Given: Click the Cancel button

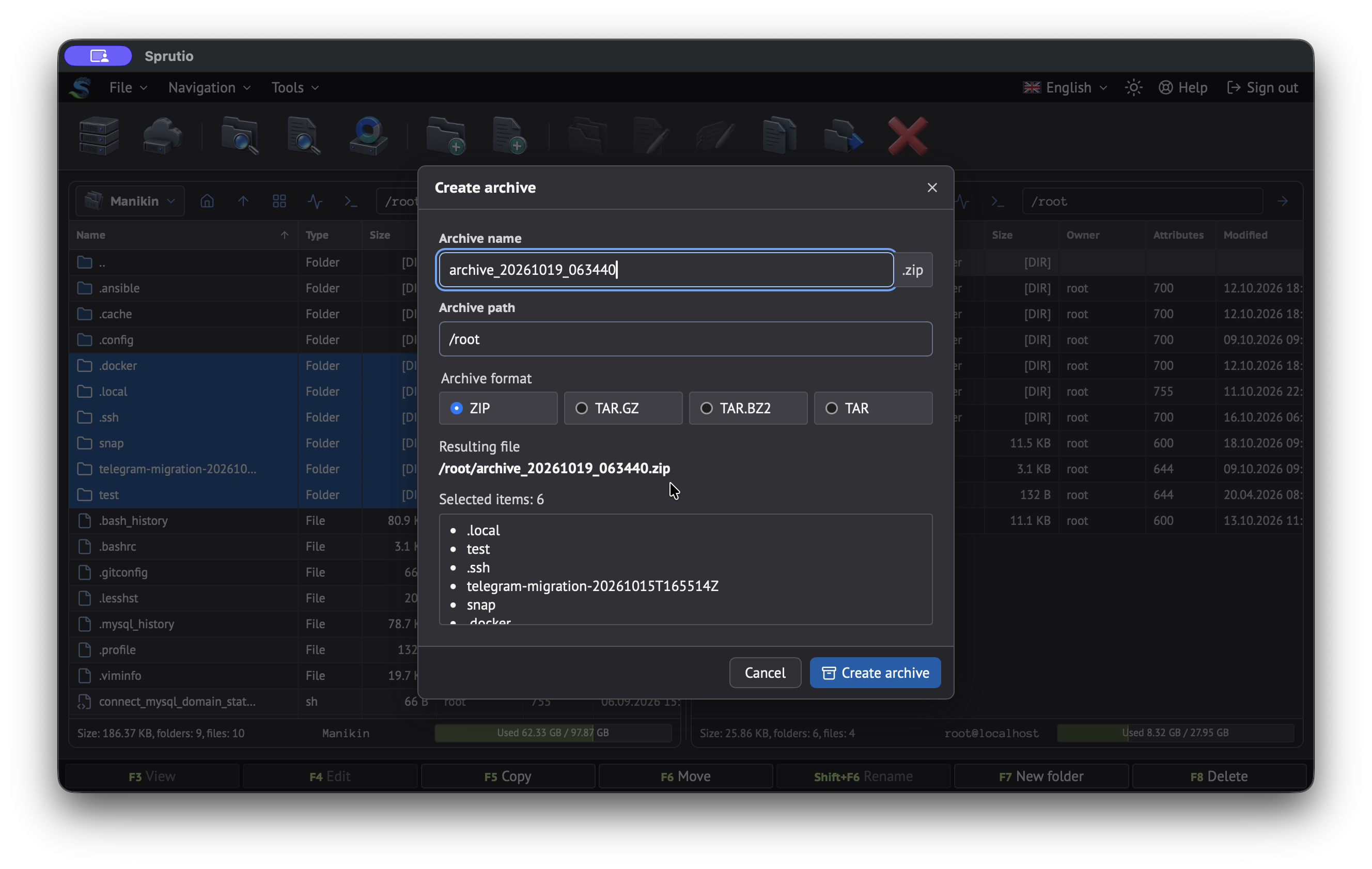Looking at the screenshot, I should 765,673.
